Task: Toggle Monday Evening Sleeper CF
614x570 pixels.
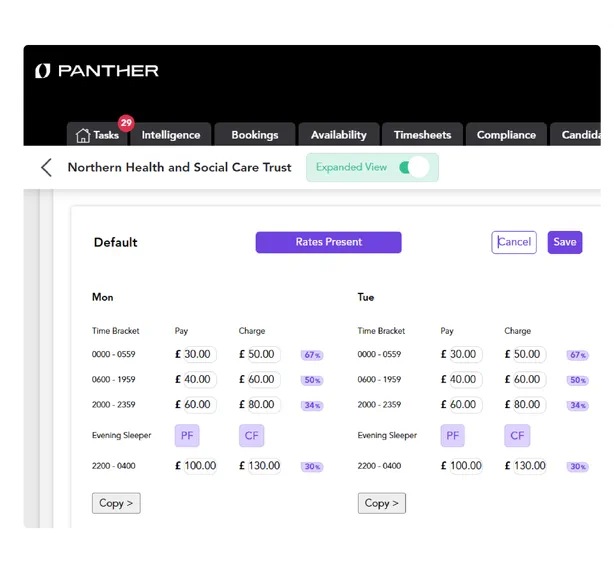Action: tap(251, 436)
